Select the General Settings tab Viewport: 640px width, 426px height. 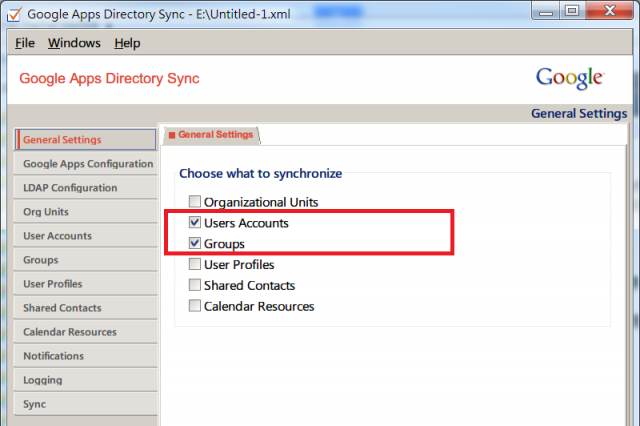point(211,135)
